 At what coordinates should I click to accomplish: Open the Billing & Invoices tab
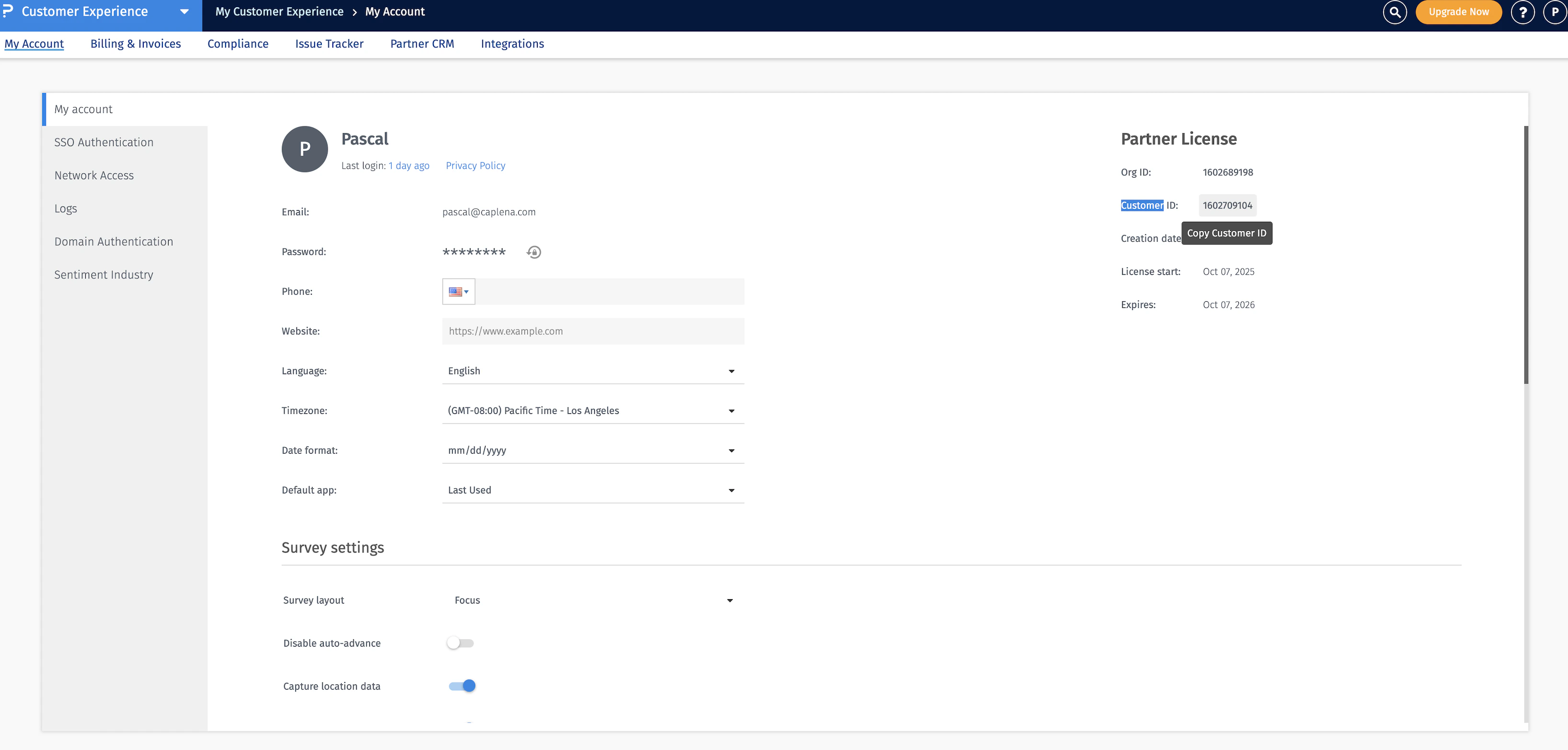point(136,44)
